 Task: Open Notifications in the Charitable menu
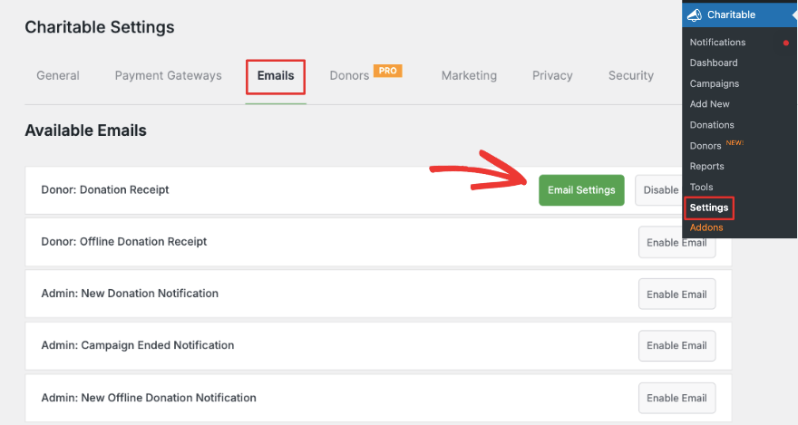pyautogui.click(x=718, y=42)
